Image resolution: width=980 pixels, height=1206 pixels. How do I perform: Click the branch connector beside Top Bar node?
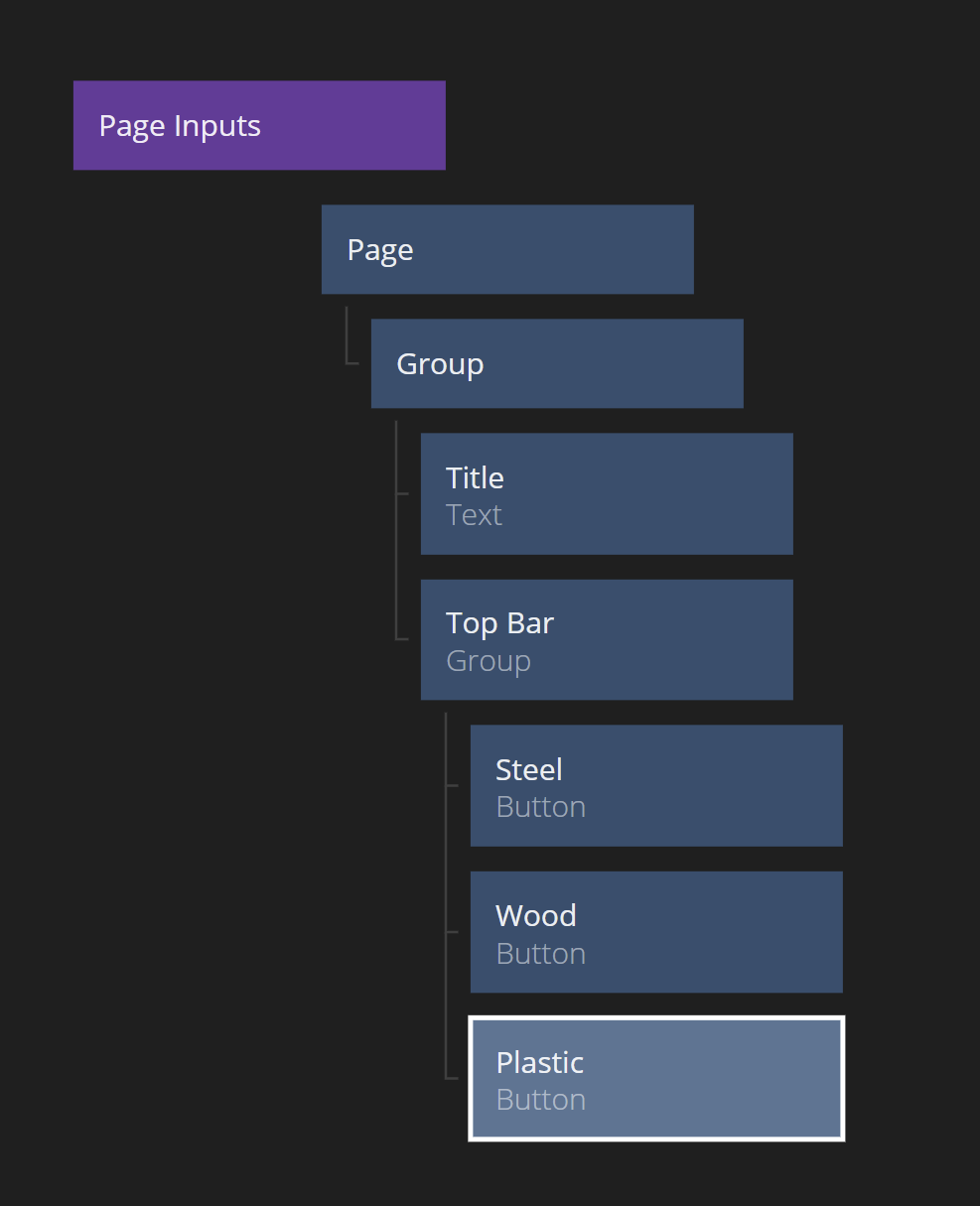pos(401,638)
